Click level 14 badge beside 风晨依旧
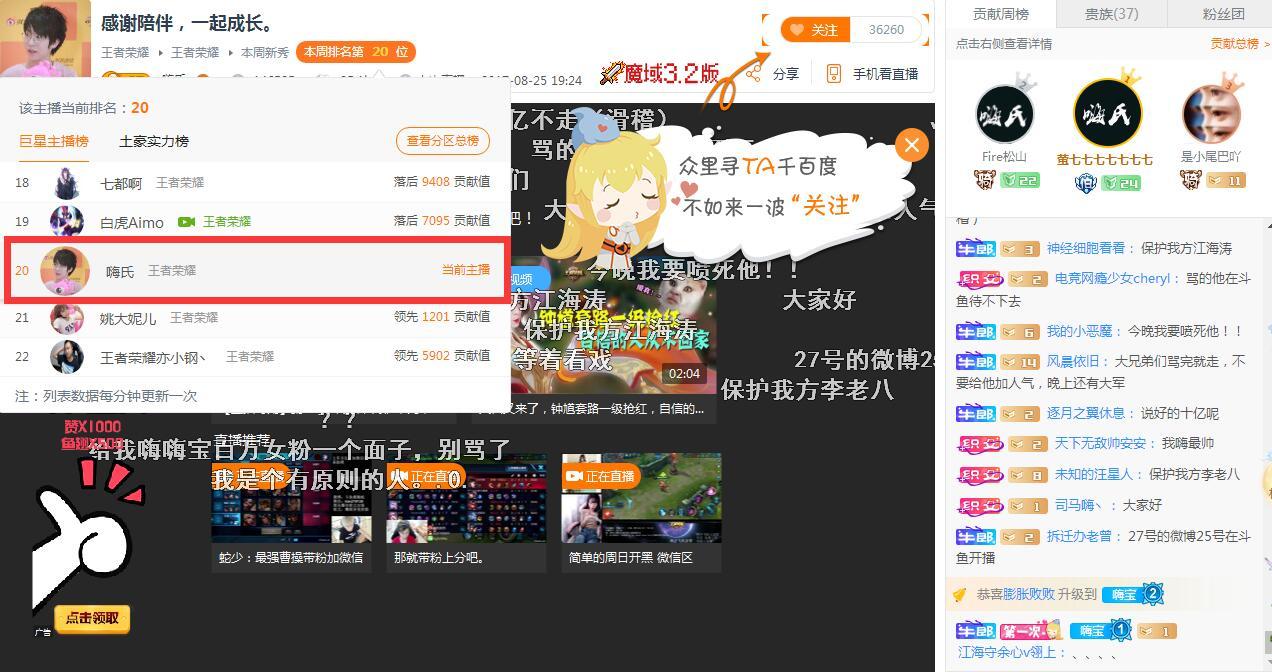The width and height of the screenshot is (1272, 672). click(1020, 361)
